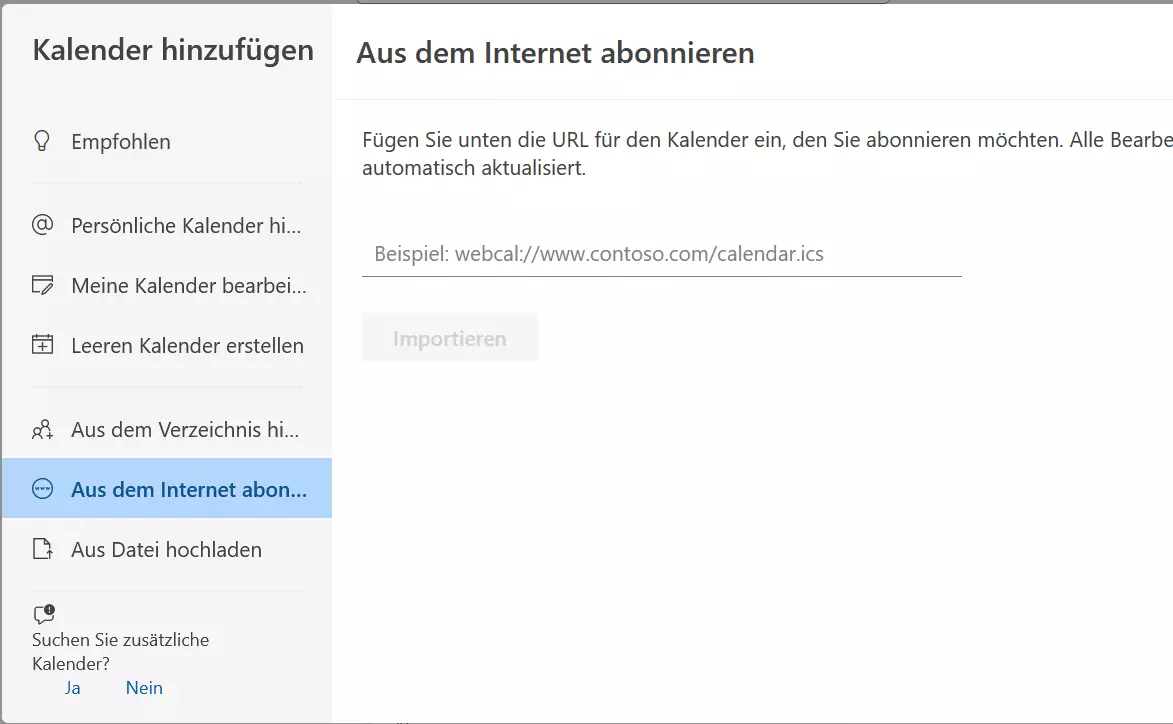1173x724 pixels.
Task: Click the link icon for Aus dem Internet
Action: click(x=41, y=489)
